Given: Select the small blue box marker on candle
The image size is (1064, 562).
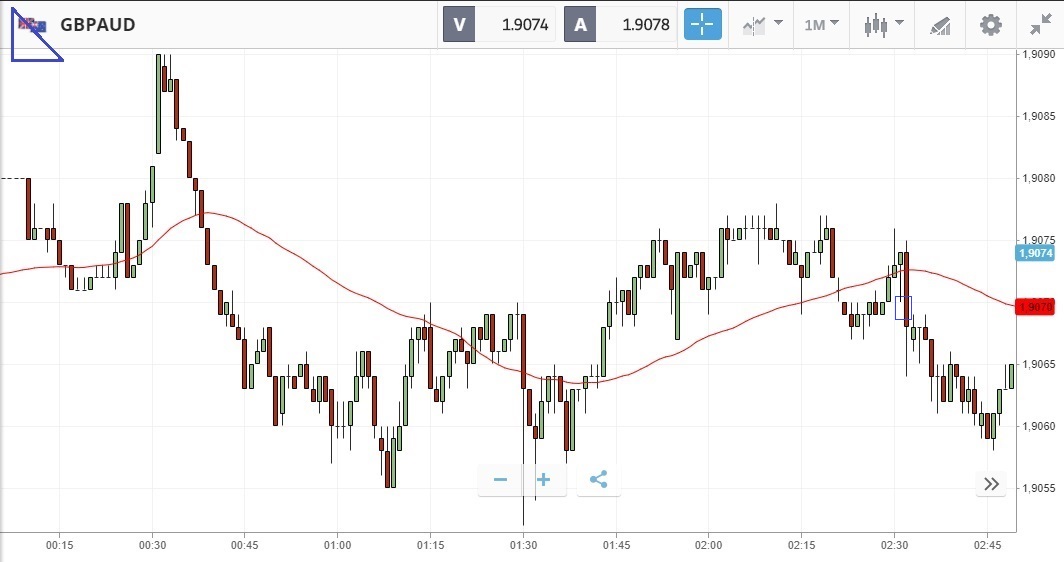Looking at the screenshot, I should [903, 308].
